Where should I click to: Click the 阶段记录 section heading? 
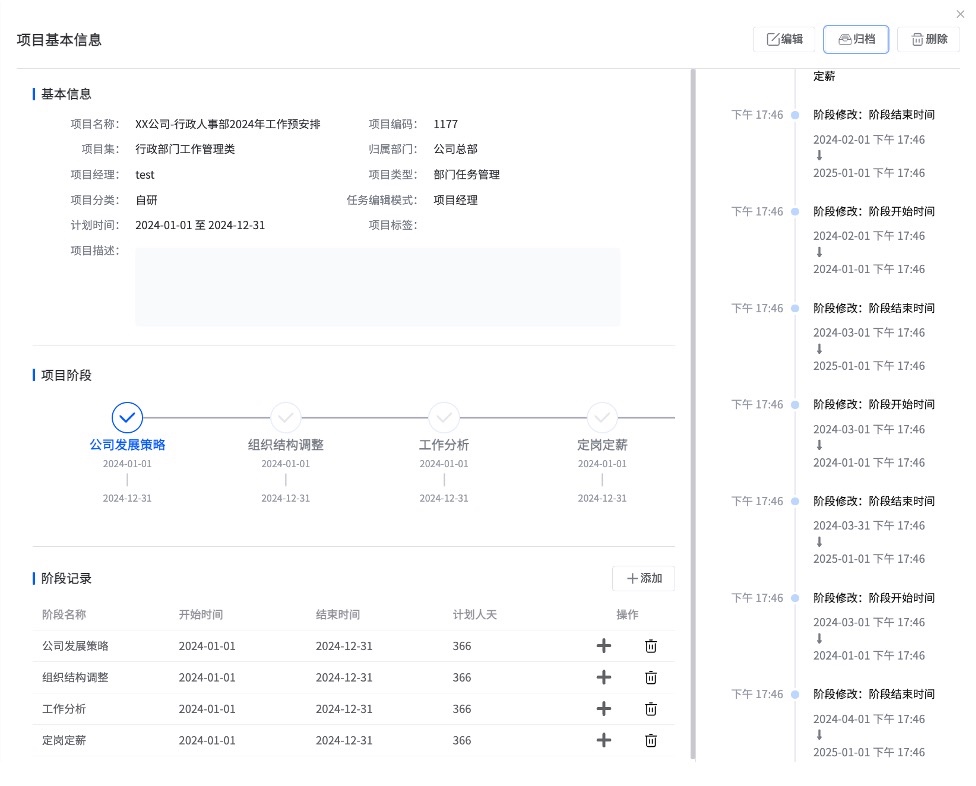click(66, 578)
